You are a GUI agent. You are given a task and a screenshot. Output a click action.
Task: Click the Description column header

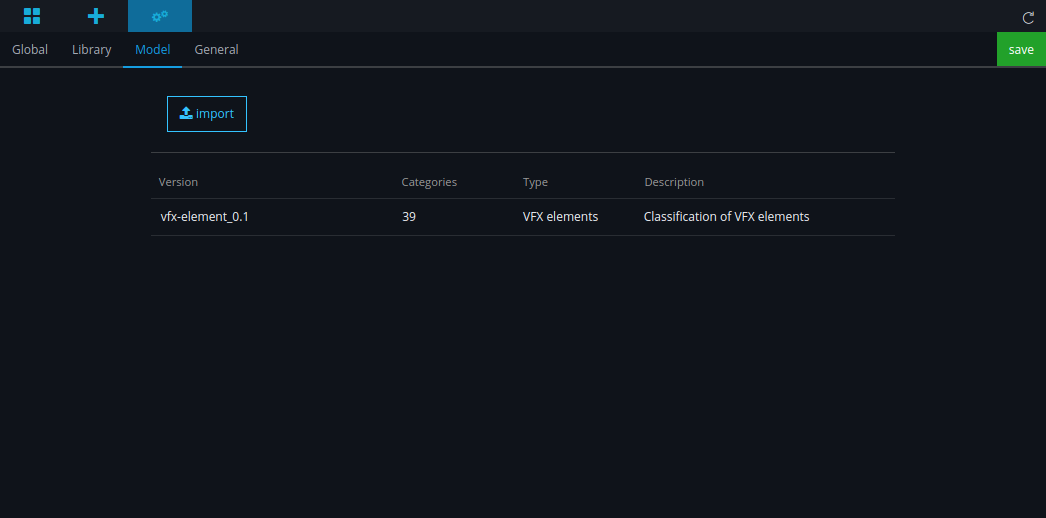click(x=674, y=182)
